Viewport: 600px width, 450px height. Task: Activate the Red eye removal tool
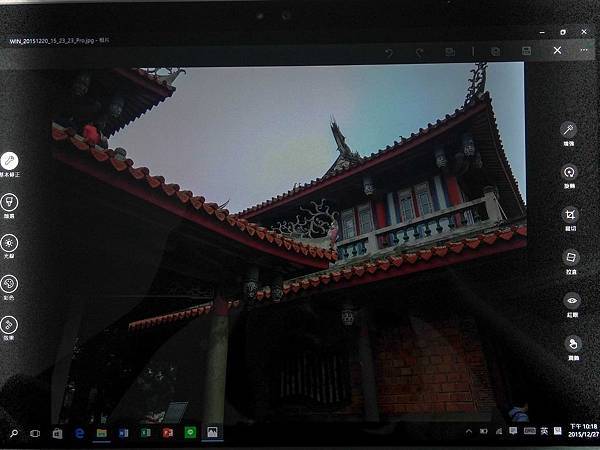point(572,305)
